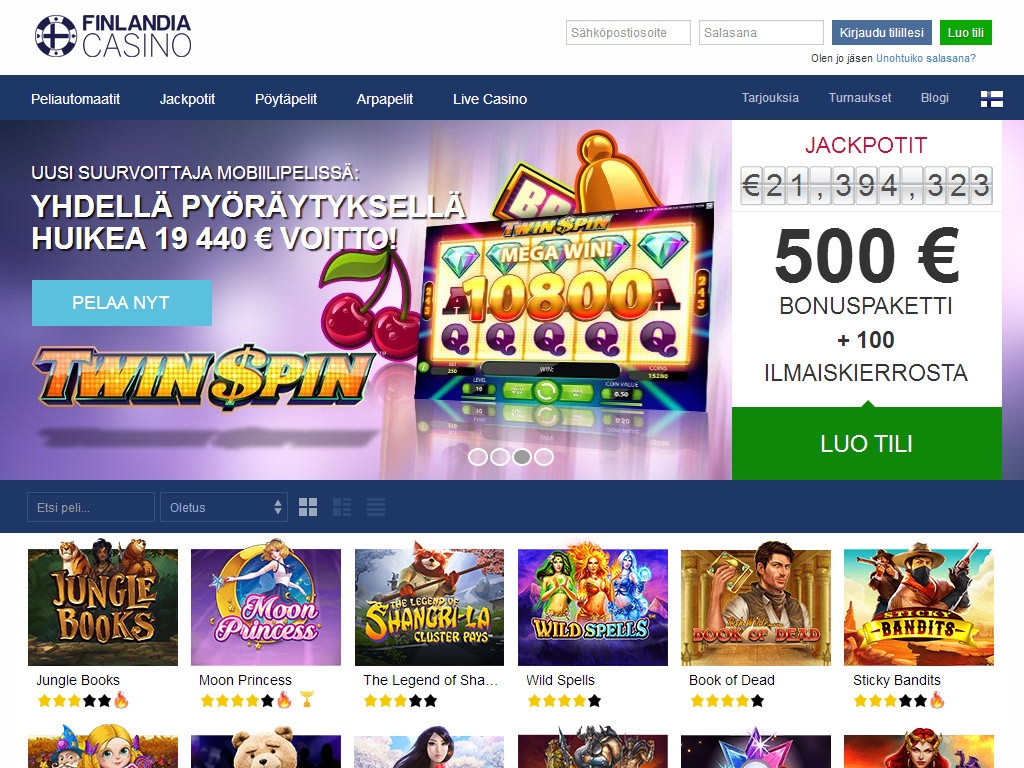Click the Finlandia Casino logo
The height and width of the screenshot is (768, 1024).
click(x=113, y=36)
